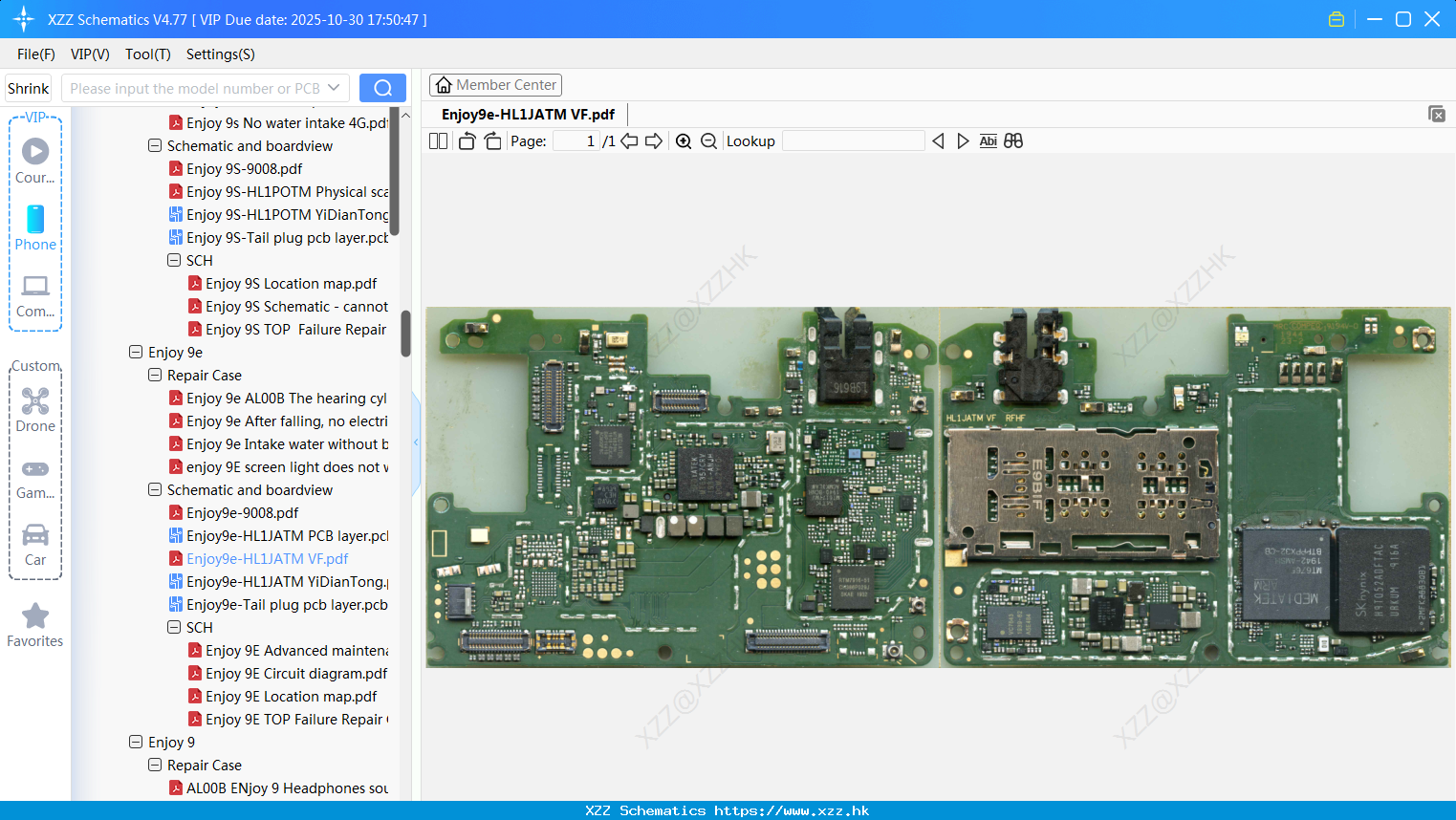The width and height of the screenshot is (1456, 820).
Task: Open the Member Center
Action: coord(495,85)
